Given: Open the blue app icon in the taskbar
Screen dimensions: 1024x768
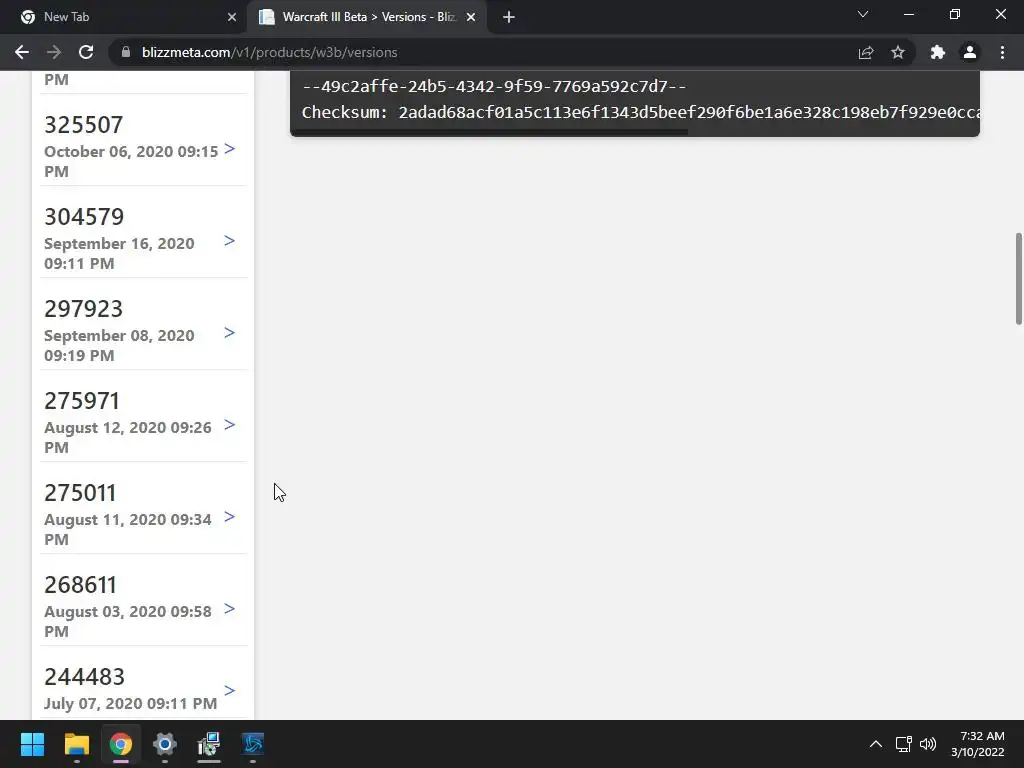Looking at the screenshot, I should tap(253, 744).
